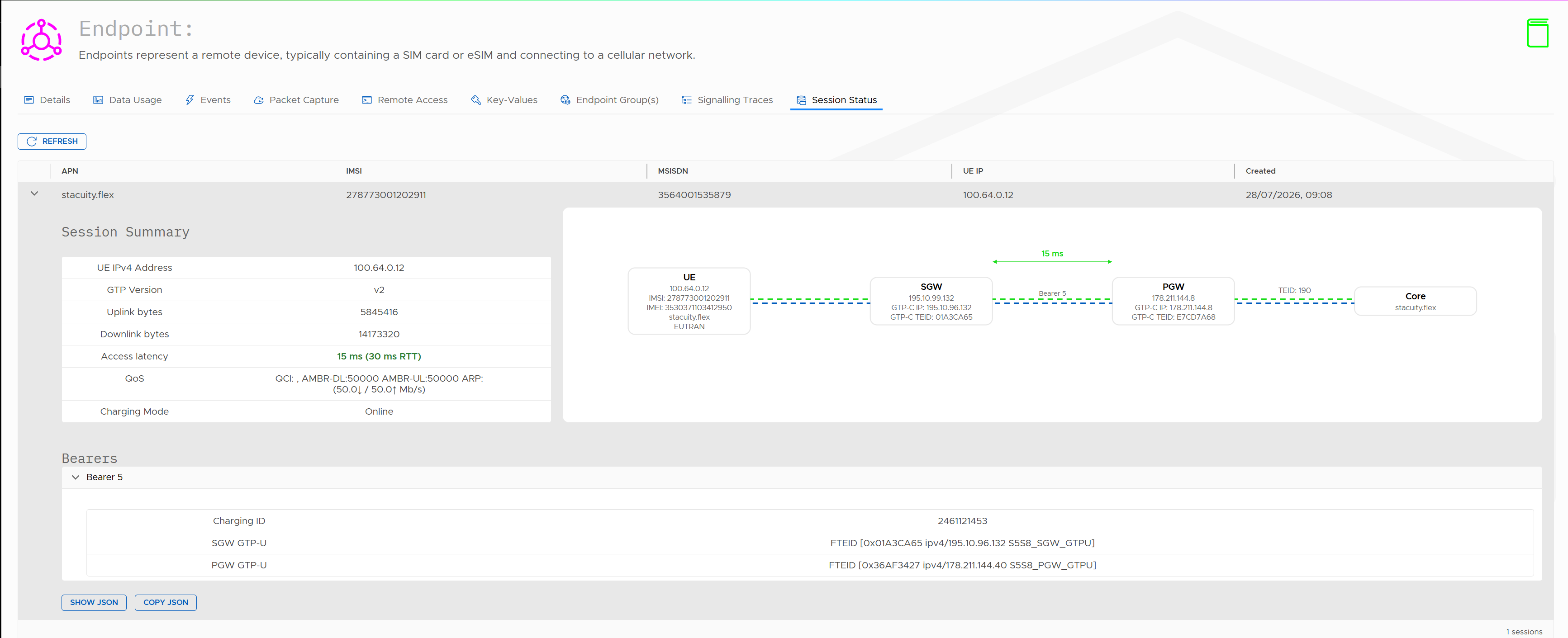Open the Signalling Traces tab

pyautogui.click(x=727, y=100)
